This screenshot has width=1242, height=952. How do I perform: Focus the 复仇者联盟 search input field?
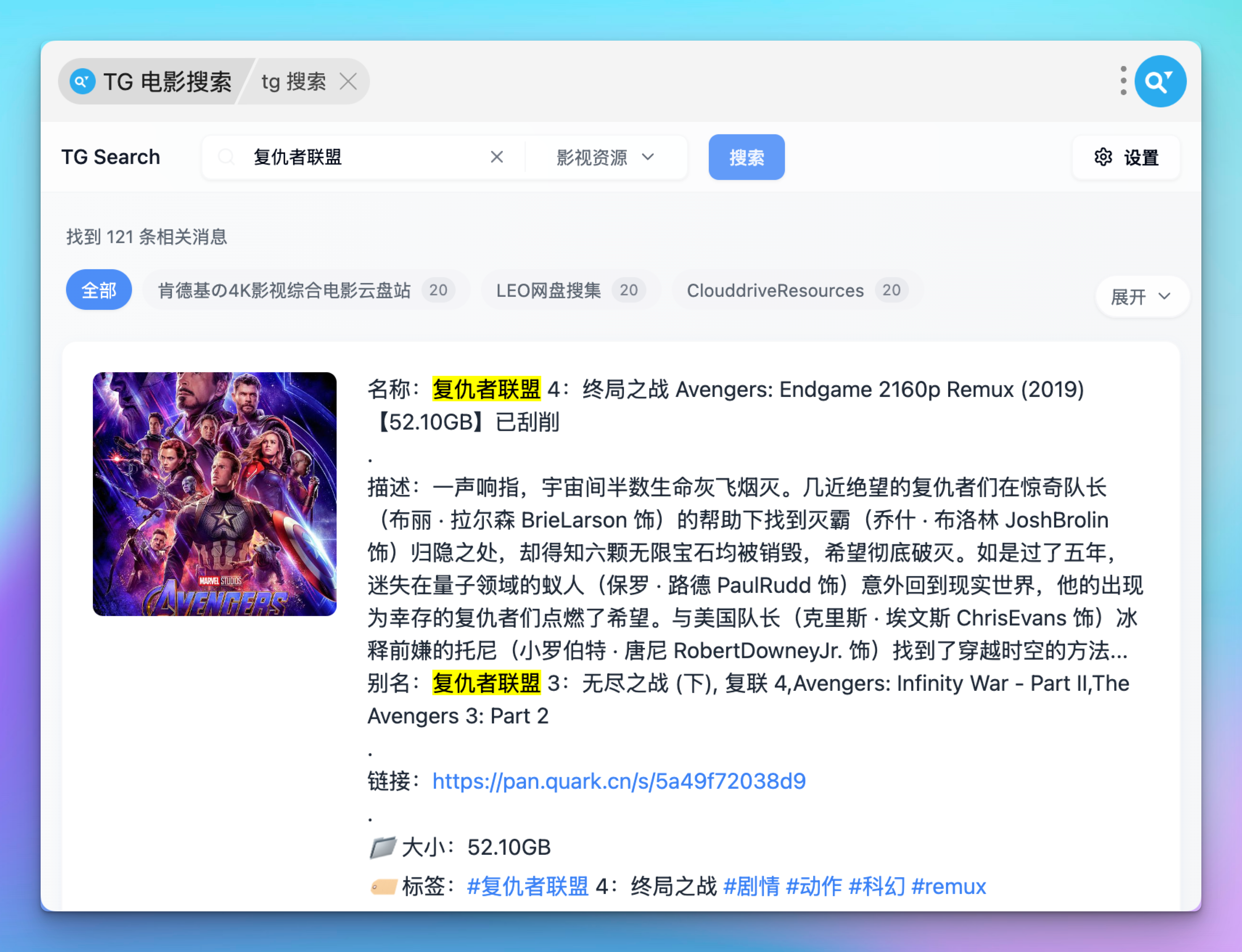point(363,157)
